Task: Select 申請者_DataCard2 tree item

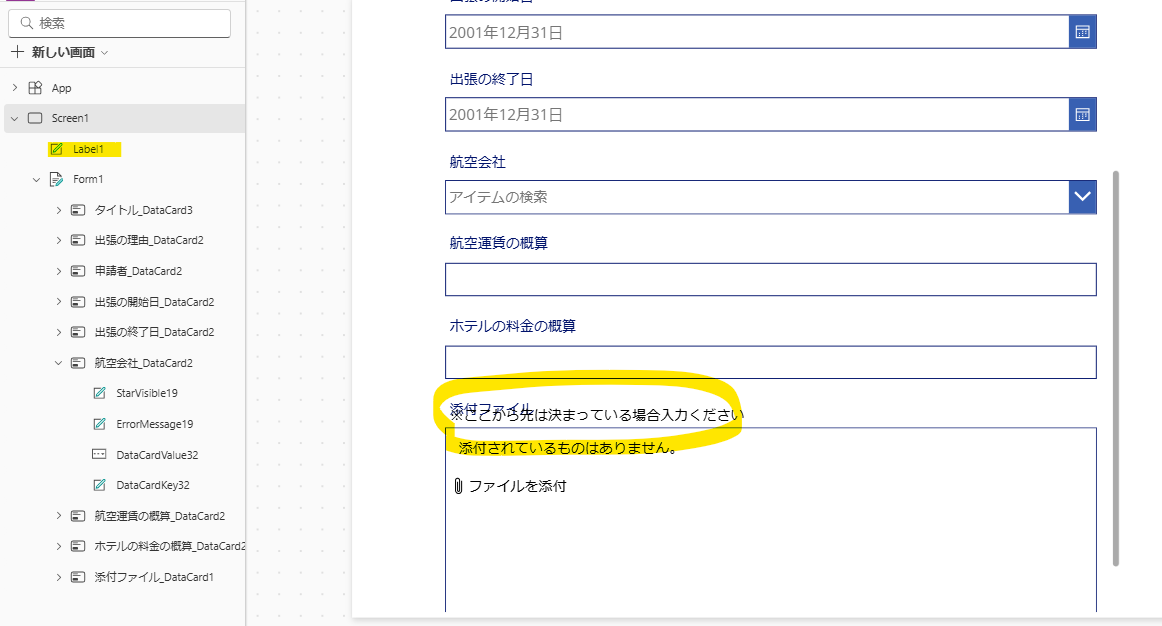Action: [x=138, y=271]
